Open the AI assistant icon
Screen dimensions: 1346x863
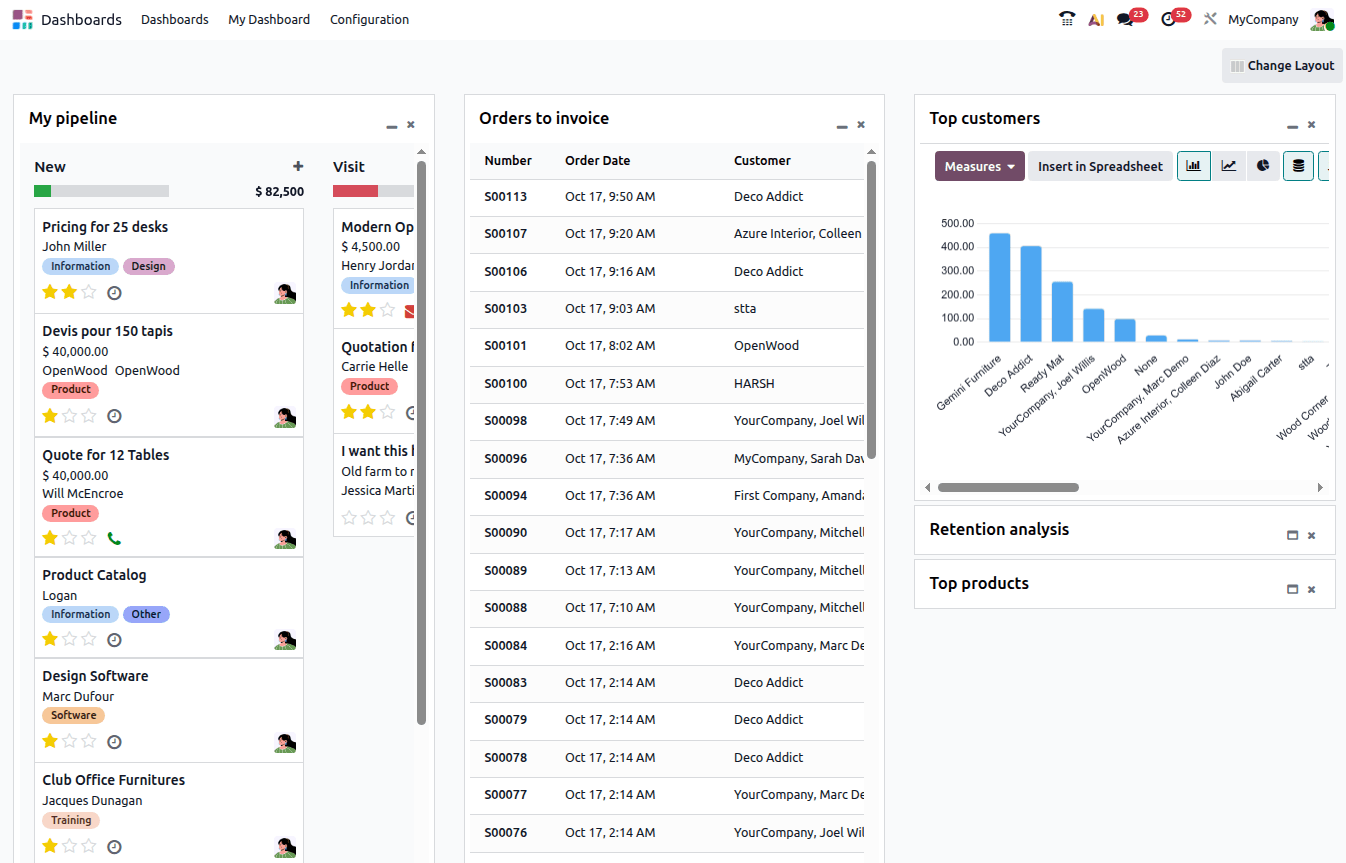(1095, 19)
